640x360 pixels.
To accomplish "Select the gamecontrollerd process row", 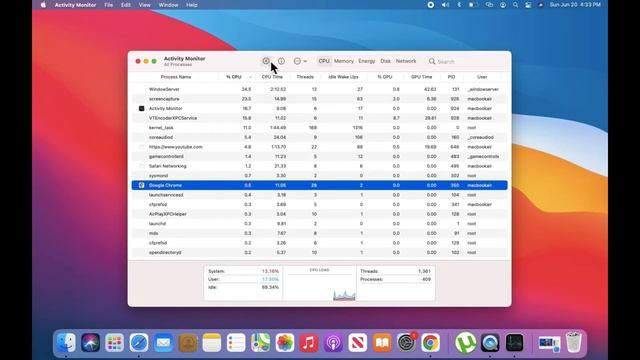I will [x=320, y=156].
